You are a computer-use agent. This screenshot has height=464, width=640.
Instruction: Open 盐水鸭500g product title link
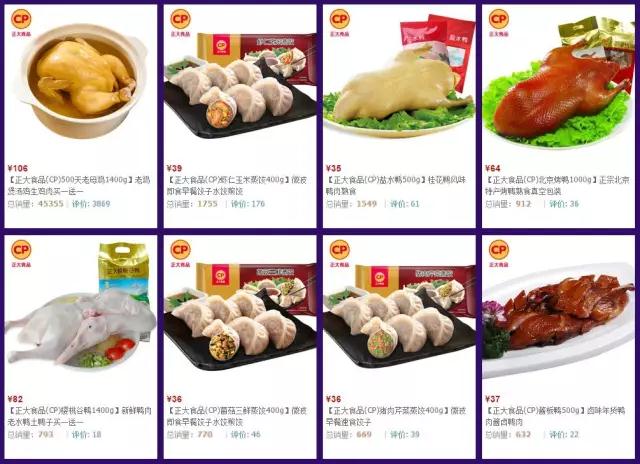click(396, 185)
